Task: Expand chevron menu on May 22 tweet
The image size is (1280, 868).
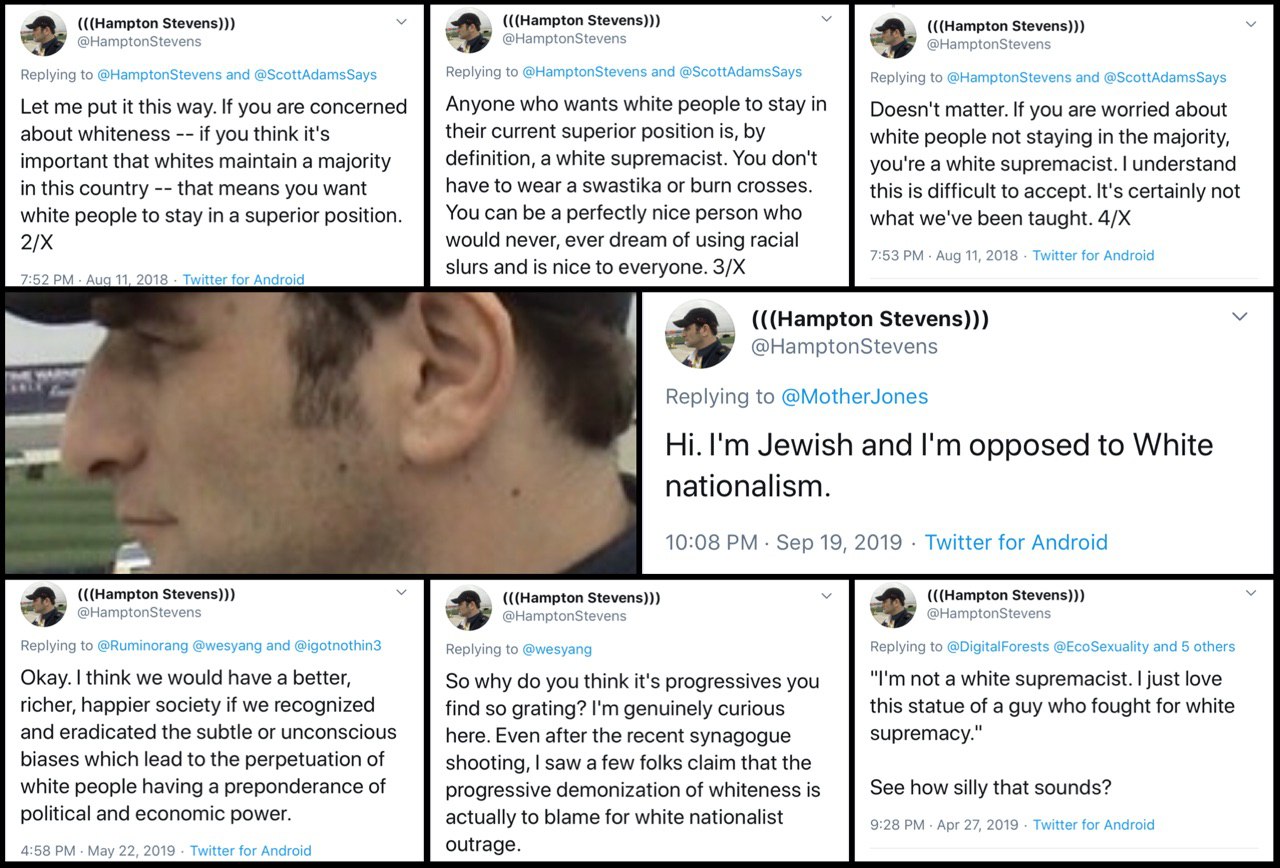Action: (401, 592)
